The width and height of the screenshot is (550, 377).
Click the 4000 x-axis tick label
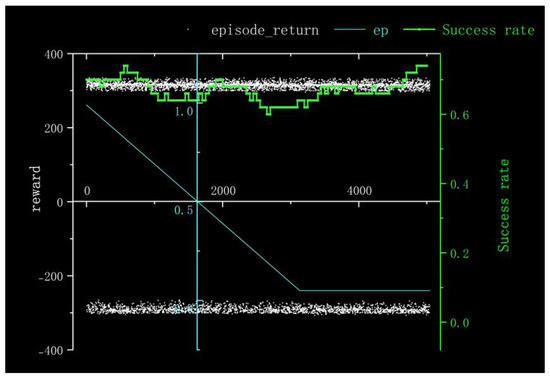click(x=359, y=191)
